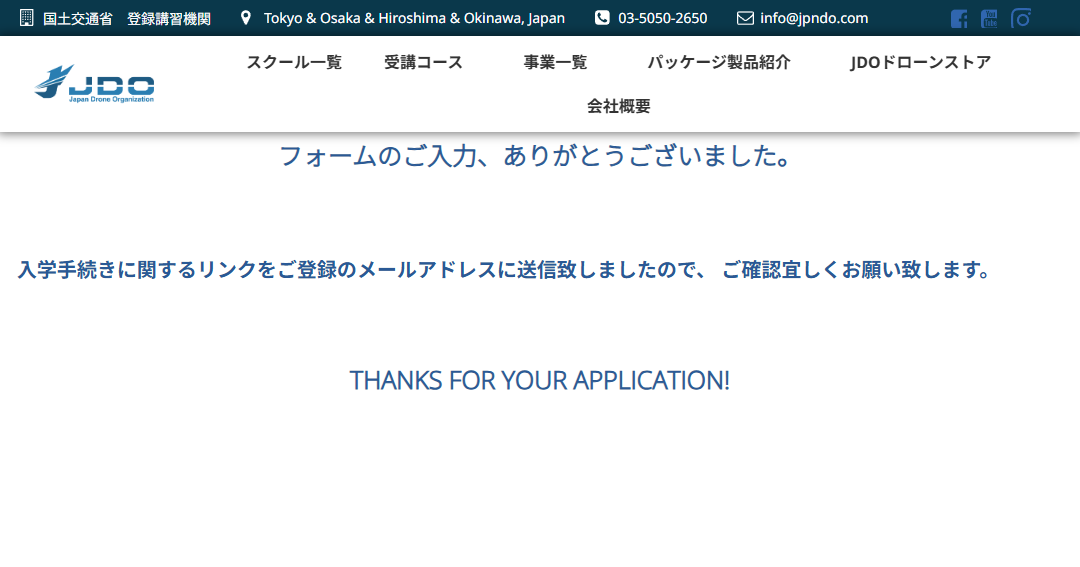Open the 会社概要 page
The width and height of the screenshot is (1080, 567).
(x=618, y=106)
